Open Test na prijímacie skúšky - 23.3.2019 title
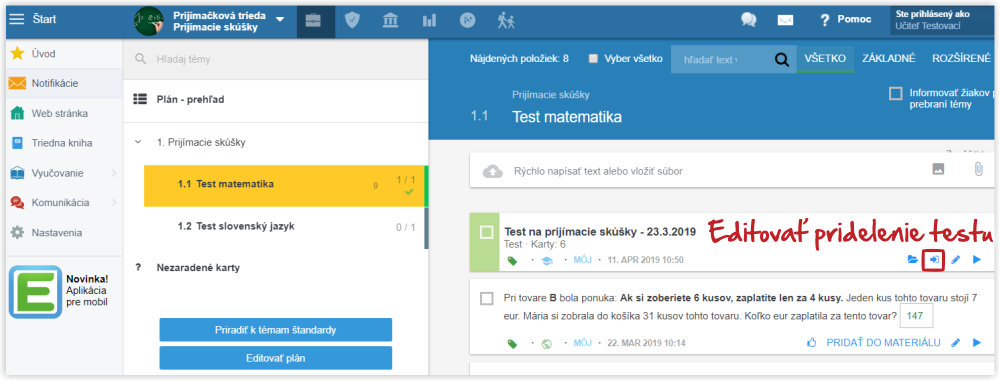Image resolution: width=1000 pixels, height=381 pixels. pyautogui.click(x=600, y=231)
